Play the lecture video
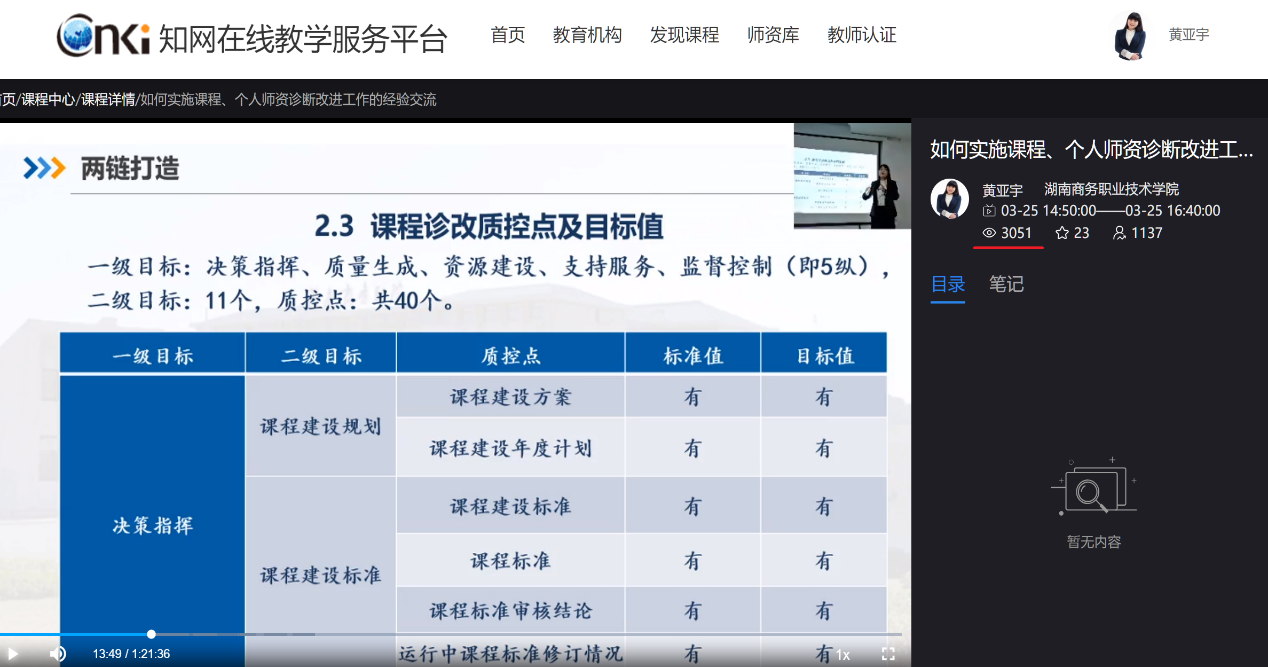This screenshot has width=1268, height=667. coord(13,654)
